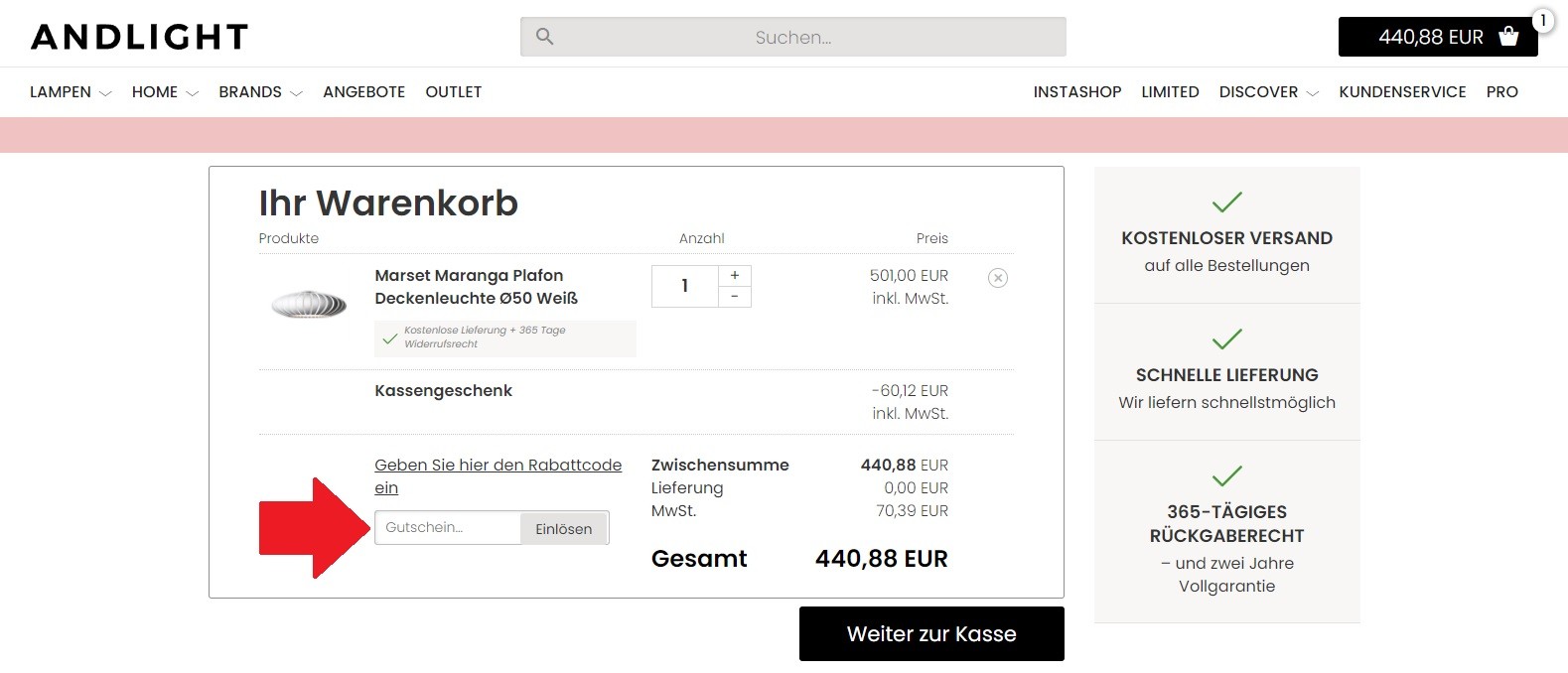
Task: Open KUNDENSERVICE page
Action: pyautogui.click(x=1402, y=92)
